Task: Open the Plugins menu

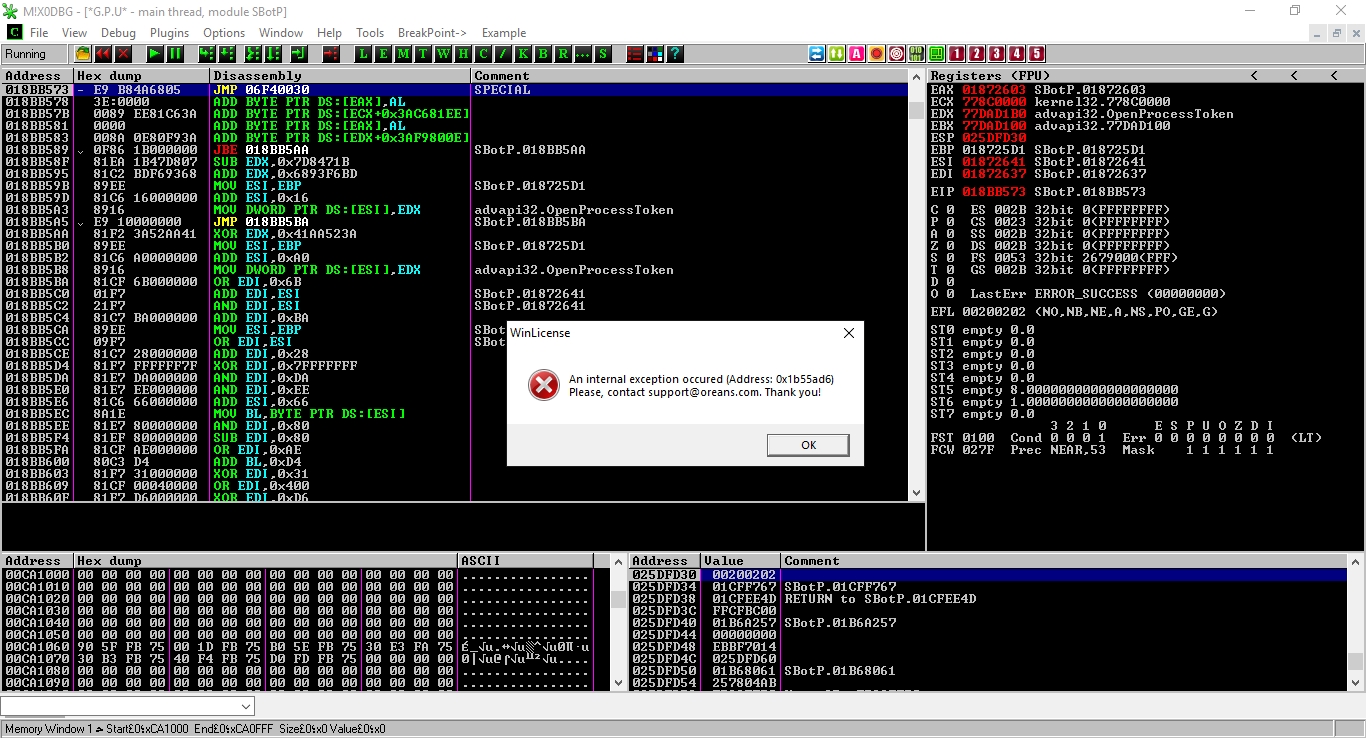Action: 170,33
